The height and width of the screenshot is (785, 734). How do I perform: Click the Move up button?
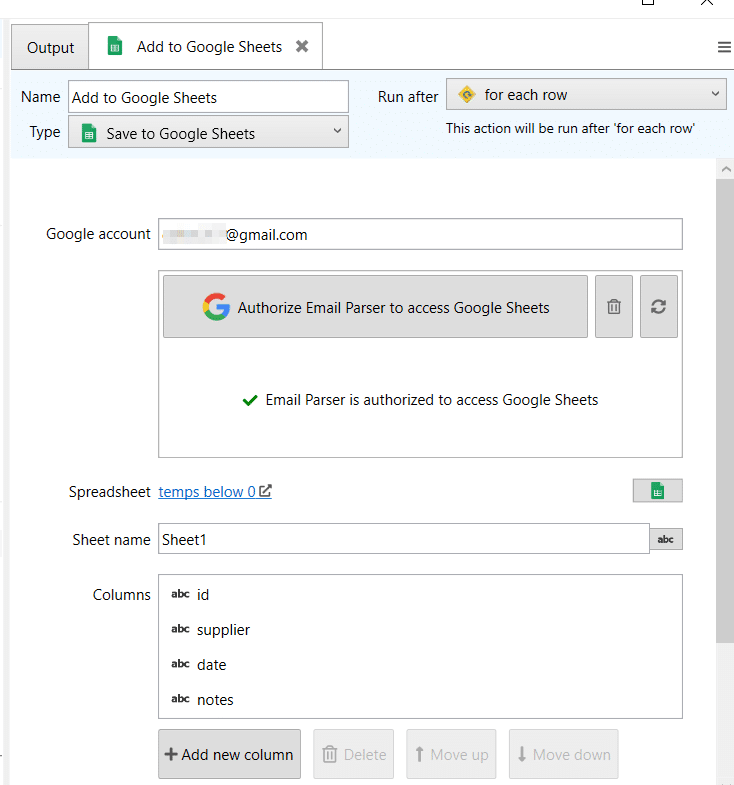(x=451, y=754)
